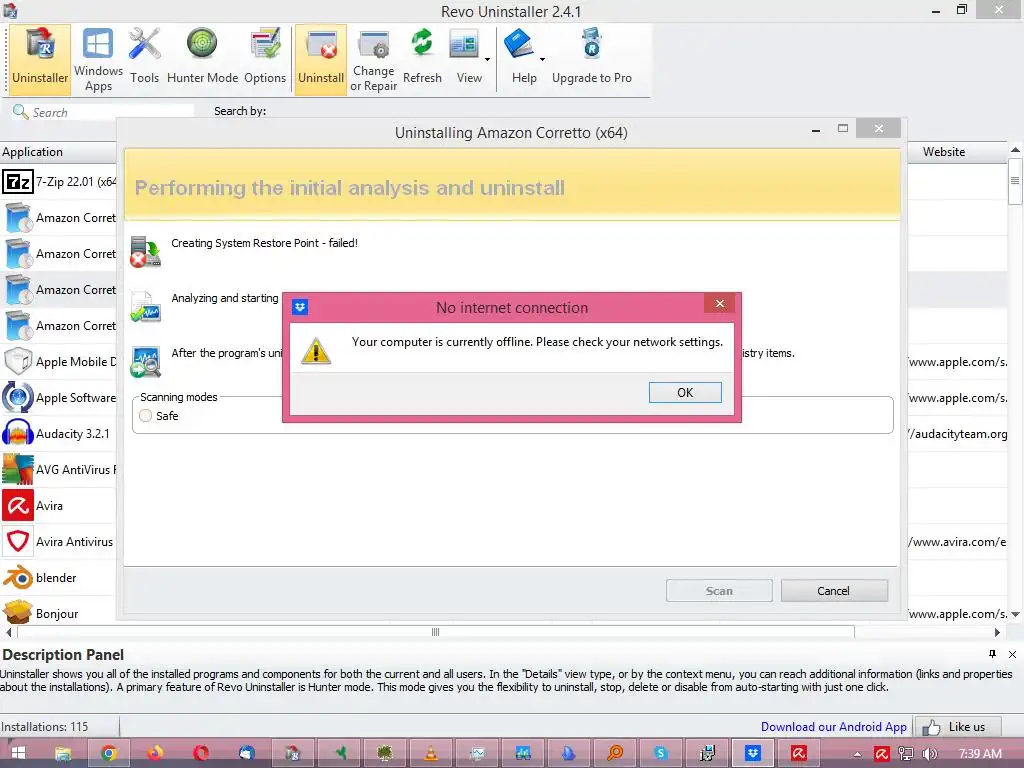The width and height of the screenshot is (1024, 768).
Task: Click the horizontal scrollbar right arrow
Action: click(x=997, y=632)
